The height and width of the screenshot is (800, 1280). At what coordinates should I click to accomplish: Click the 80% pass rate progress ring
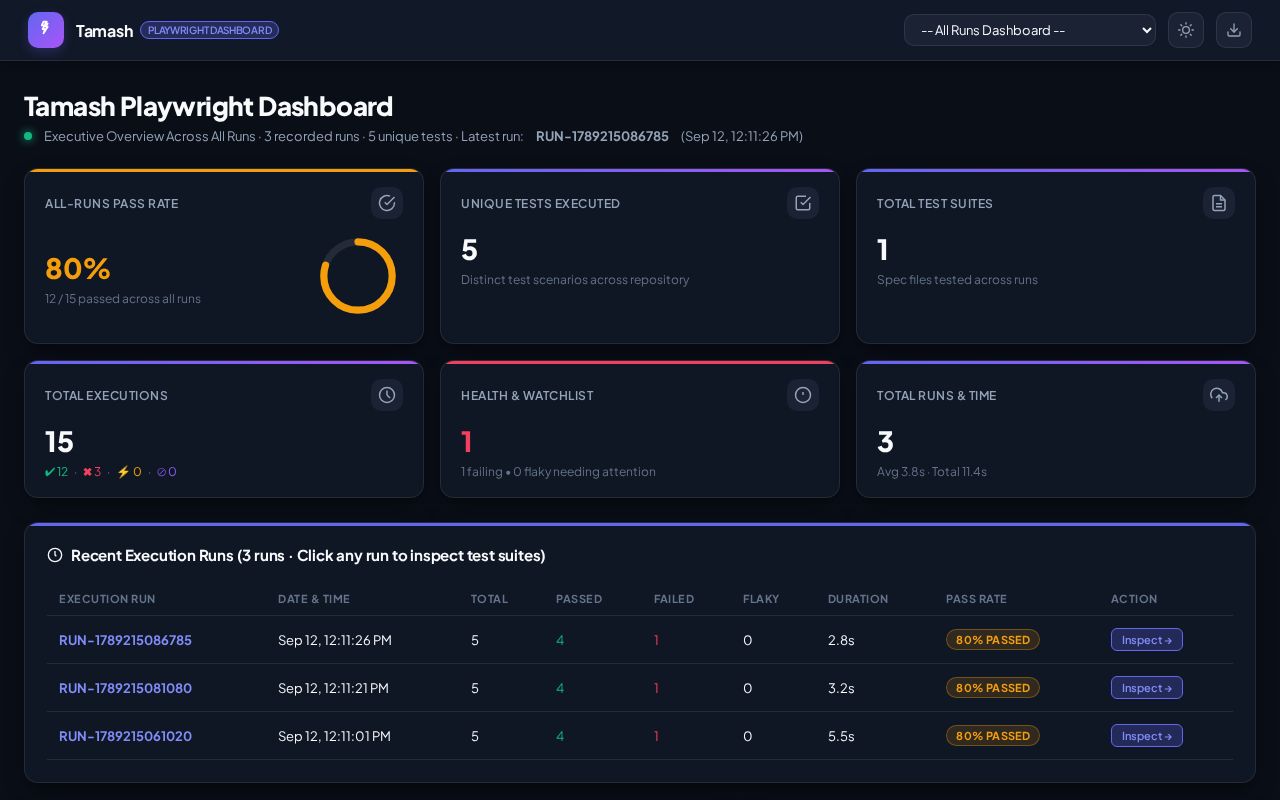point(358,276)
